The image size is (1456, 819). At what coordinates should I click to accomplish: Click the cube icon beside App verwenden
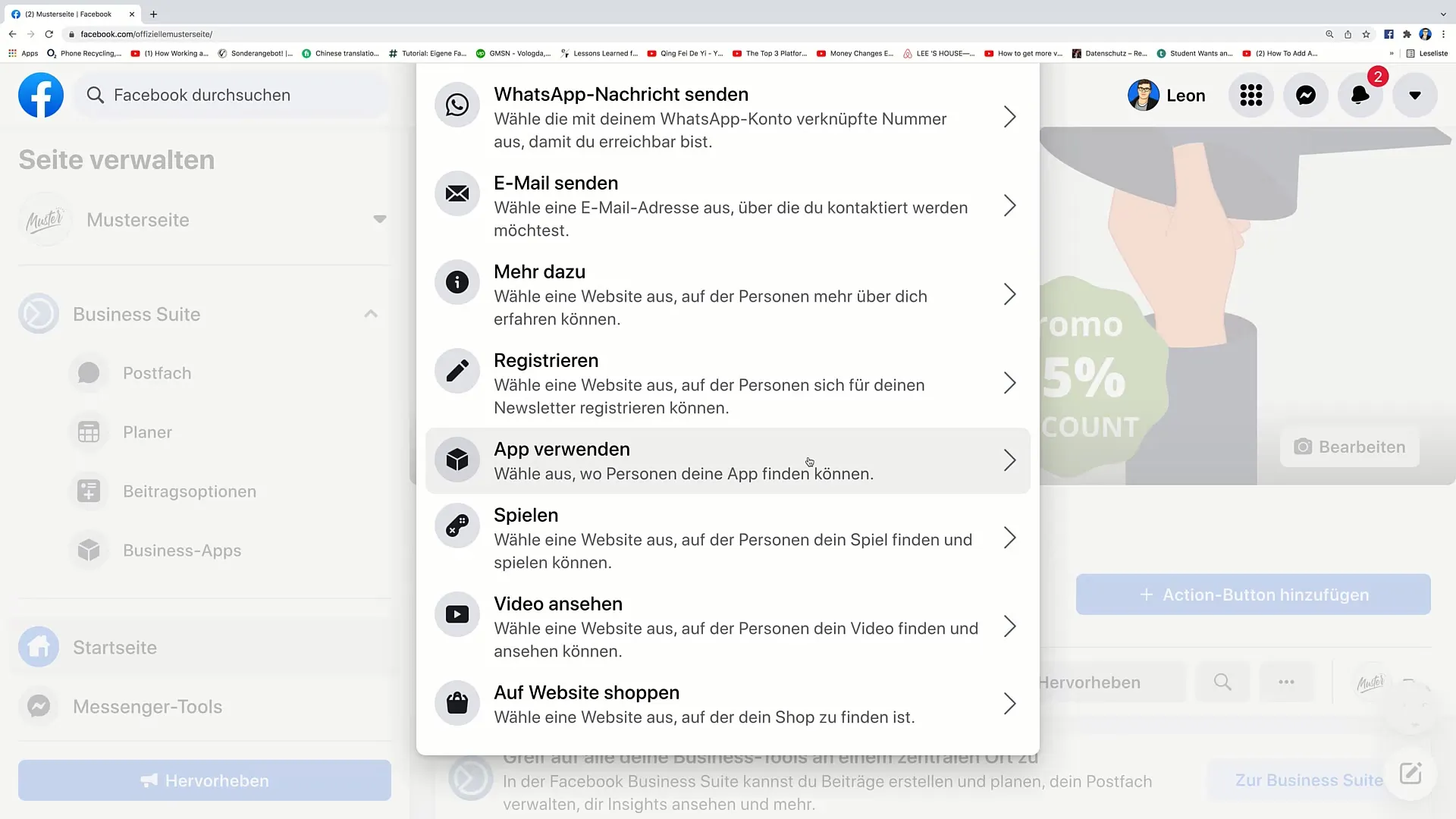click(x=457, y=460)
